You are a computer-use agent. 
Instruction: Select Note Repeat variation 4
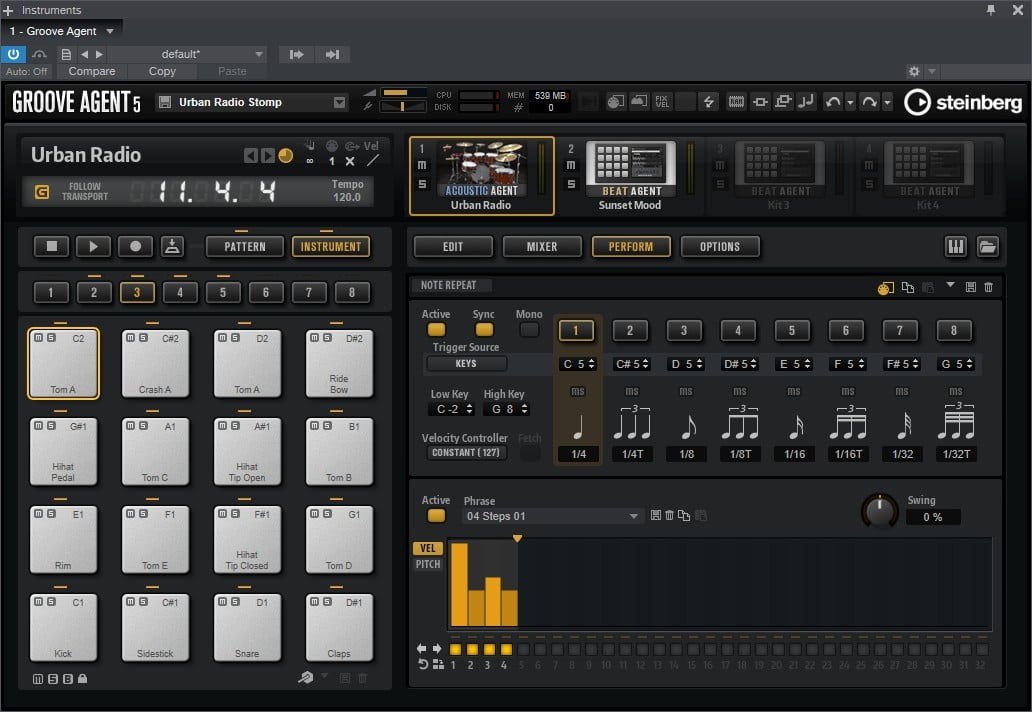coord(738,330)
